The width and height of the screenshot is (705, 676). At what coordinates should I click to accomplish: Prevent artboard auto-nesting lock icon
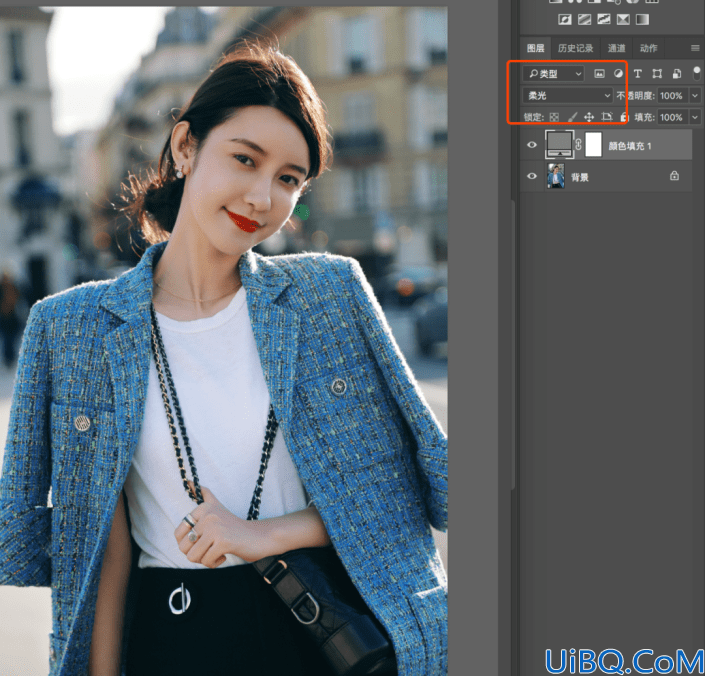(607, 117)
